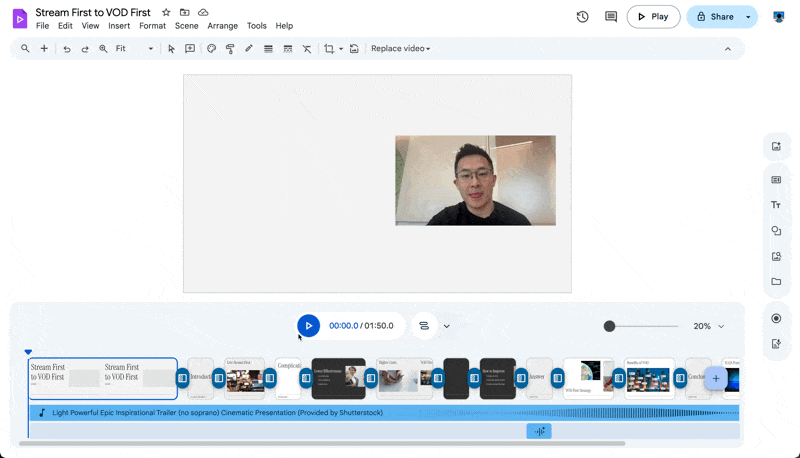Select the crop video tool
The height and width of the screenshot is (458, 800).
(329, 48)
